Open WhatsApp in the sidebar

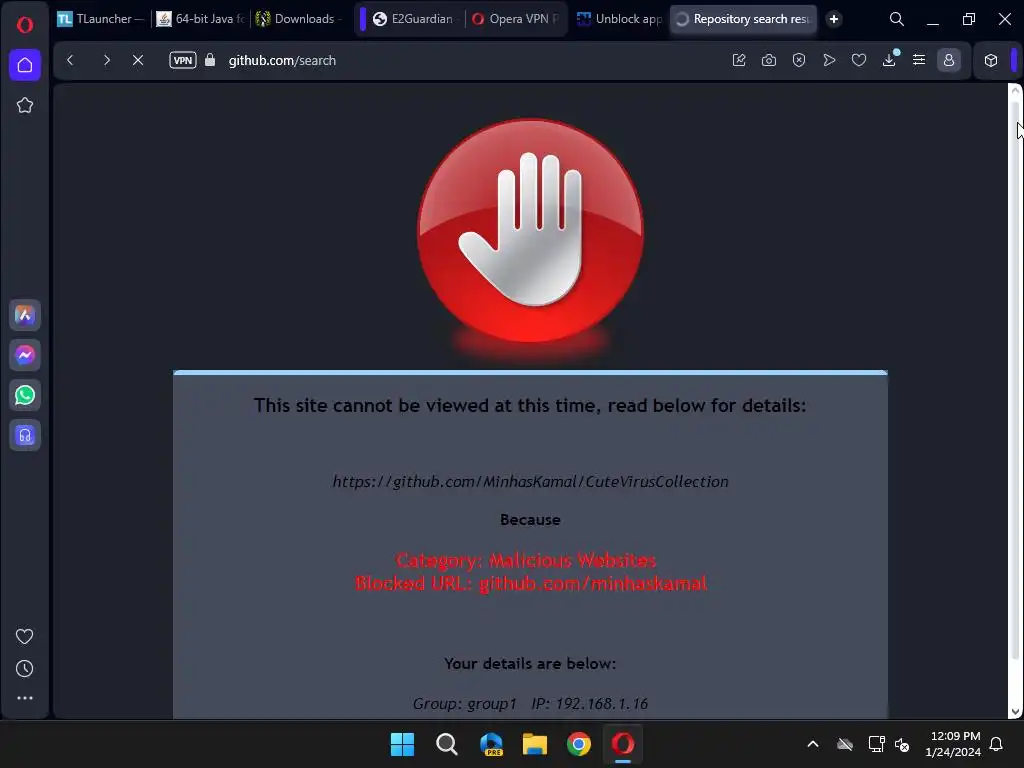pyautogui.click(x=25, y=395)
